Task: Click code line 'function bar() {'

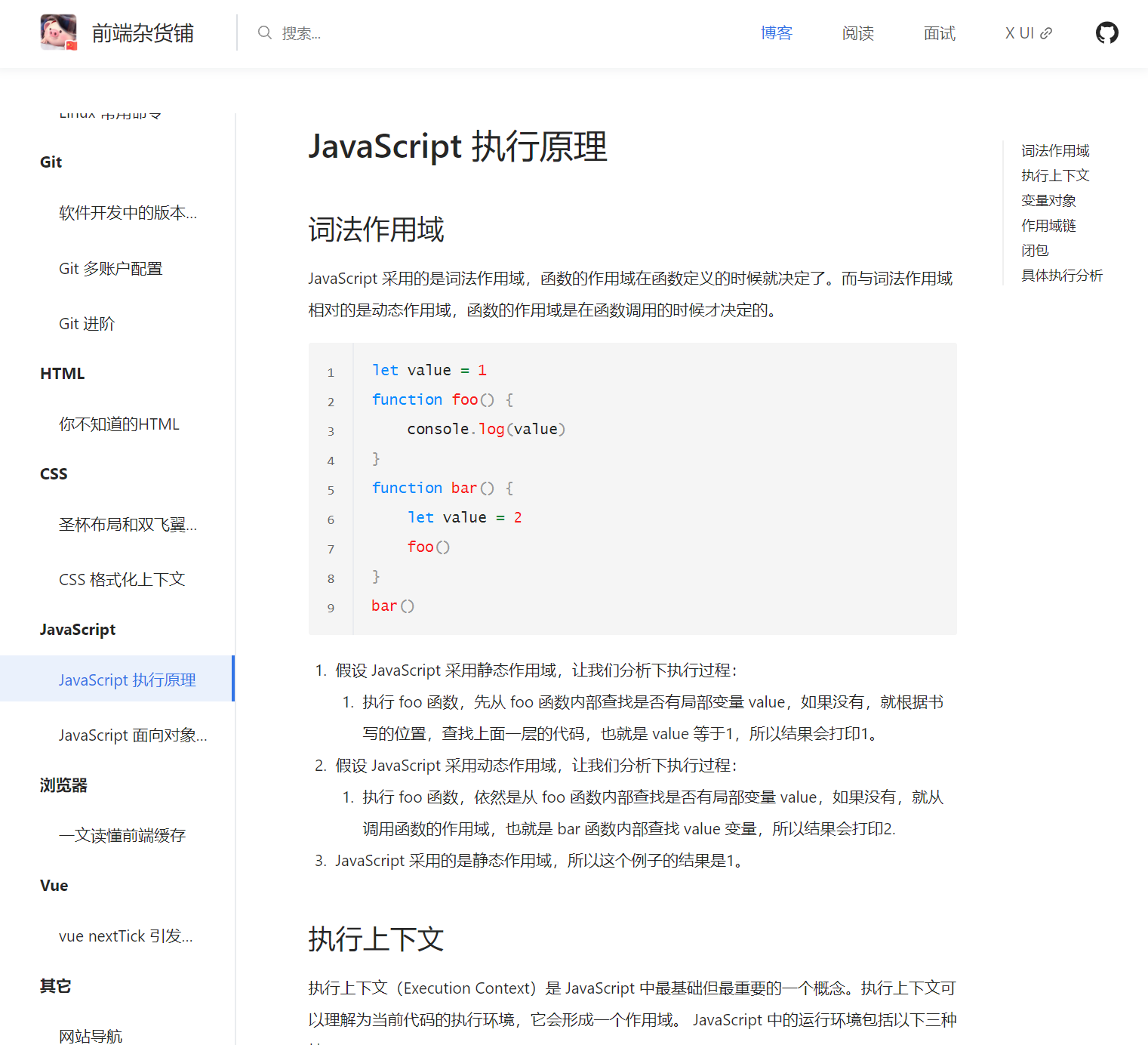Action: (442, 488)
